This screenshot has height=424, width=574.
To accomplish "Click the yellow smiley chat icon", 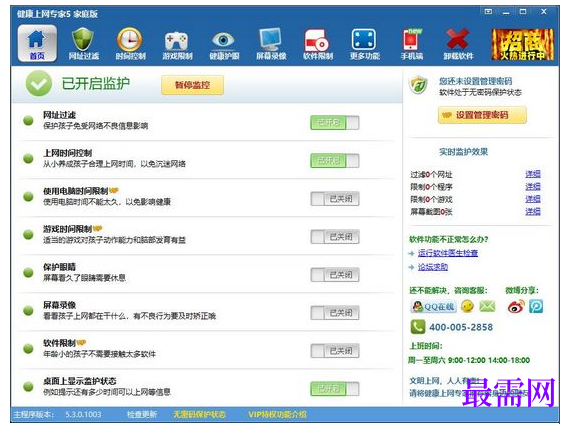I will point(467,306).
